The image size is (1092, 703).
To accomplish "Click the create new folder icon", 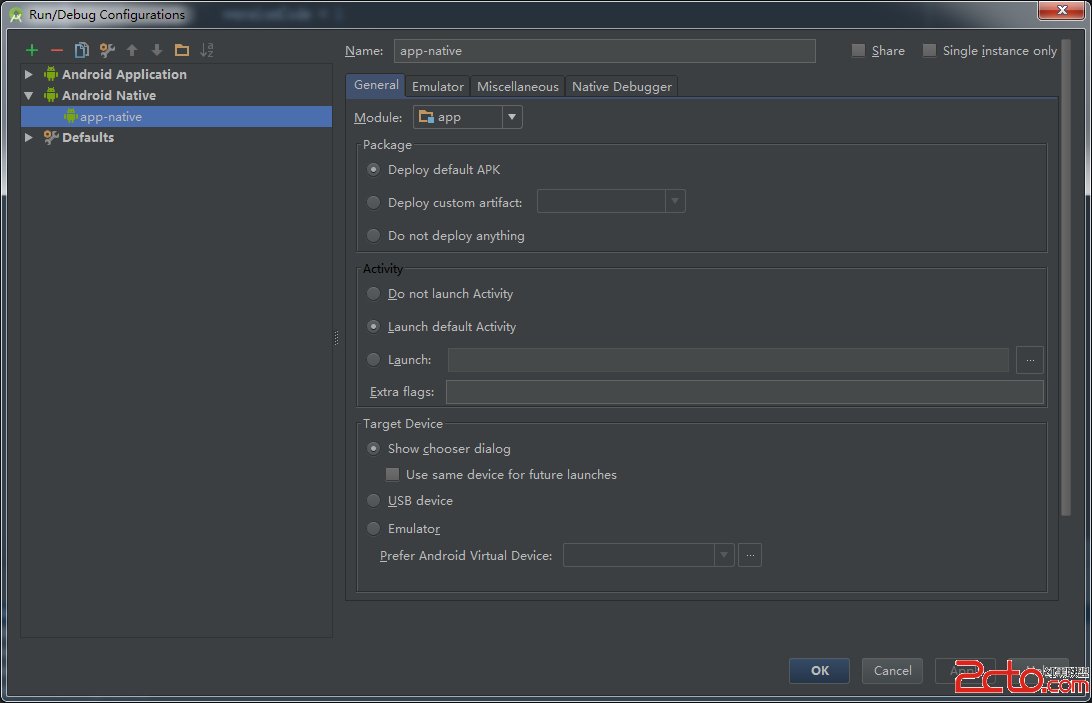I will tap(181, 50).
